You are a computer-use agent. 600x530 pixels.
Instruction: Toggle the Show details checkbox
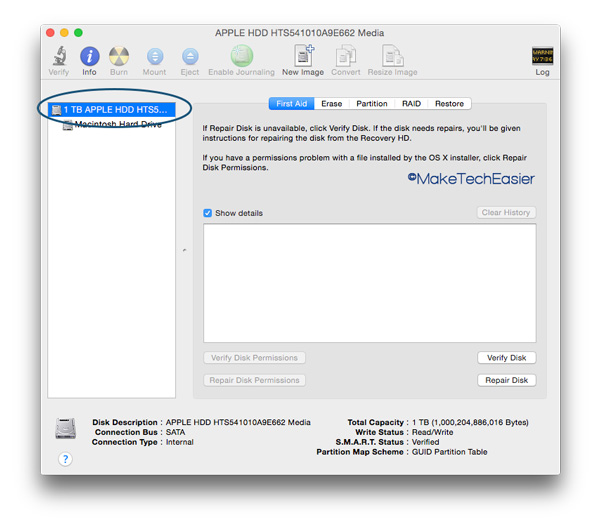point(207,213)
